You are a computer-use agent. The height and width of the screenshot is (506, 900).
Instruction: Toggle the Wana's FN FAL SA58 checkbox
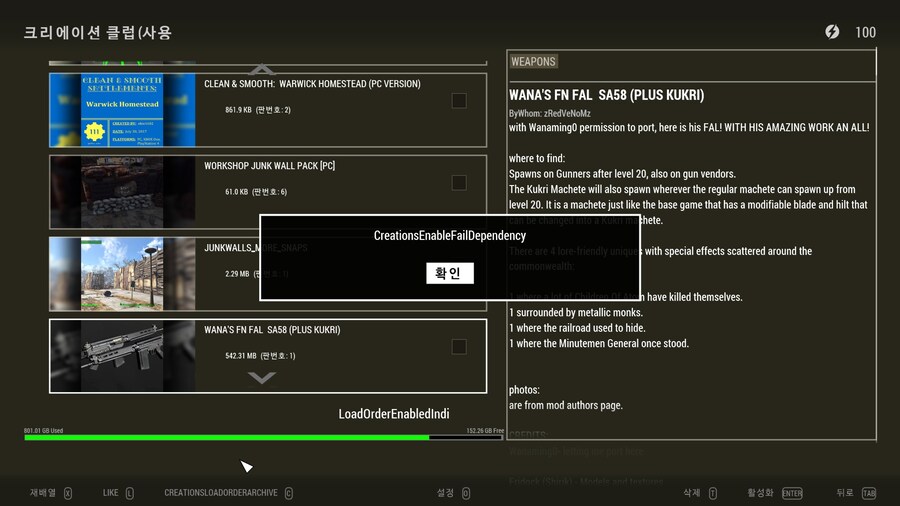point(459,347)
